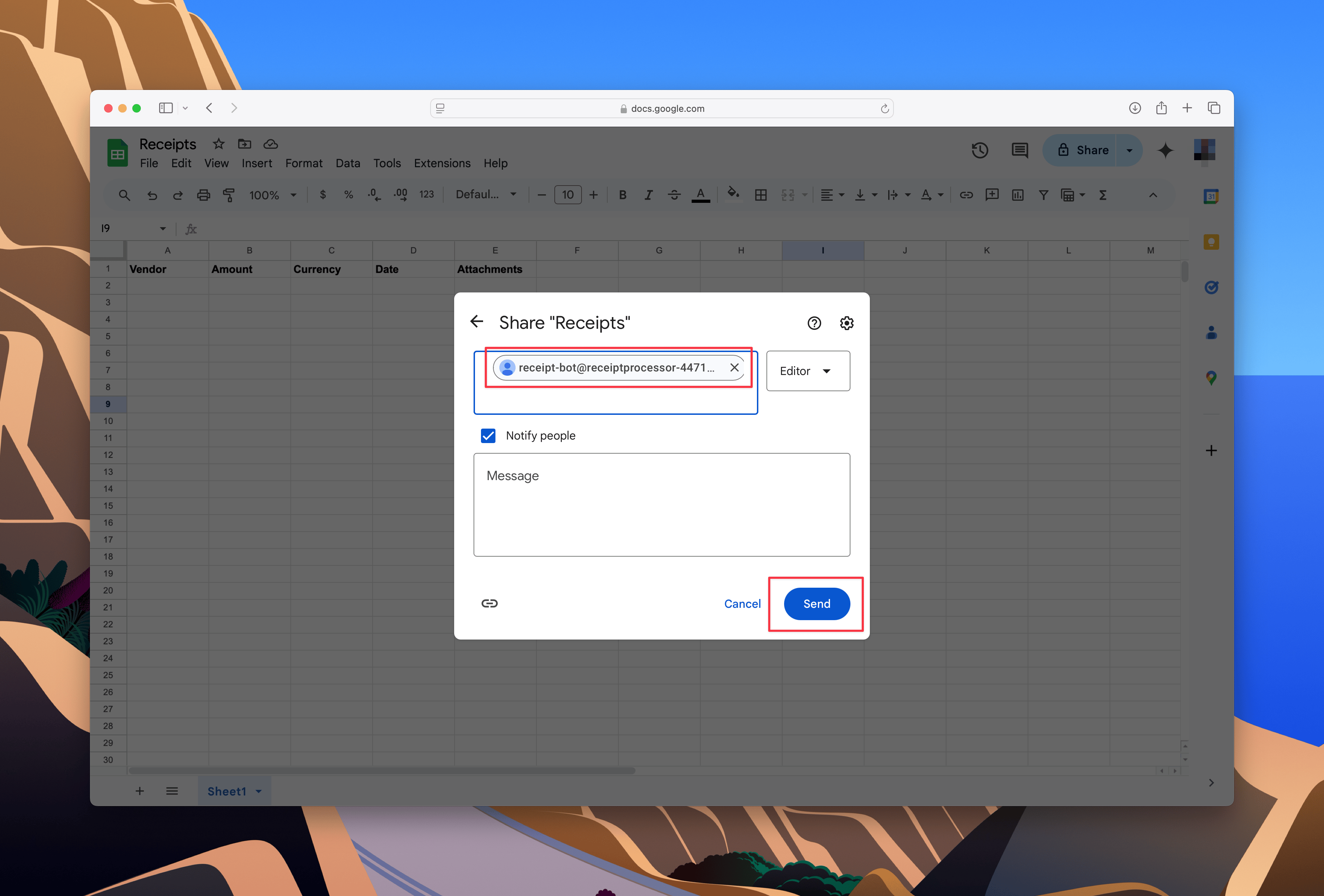Viewport: 1324px width, 896px height.
Task: Open Google Calendar side panel icon
Action: [x=1211, y=196]
